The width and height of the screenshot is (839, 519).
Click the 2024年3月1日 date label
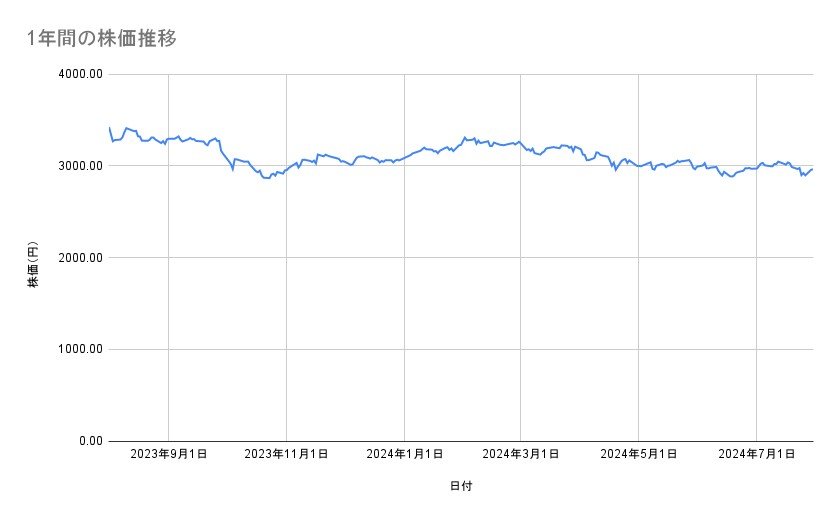521,455
